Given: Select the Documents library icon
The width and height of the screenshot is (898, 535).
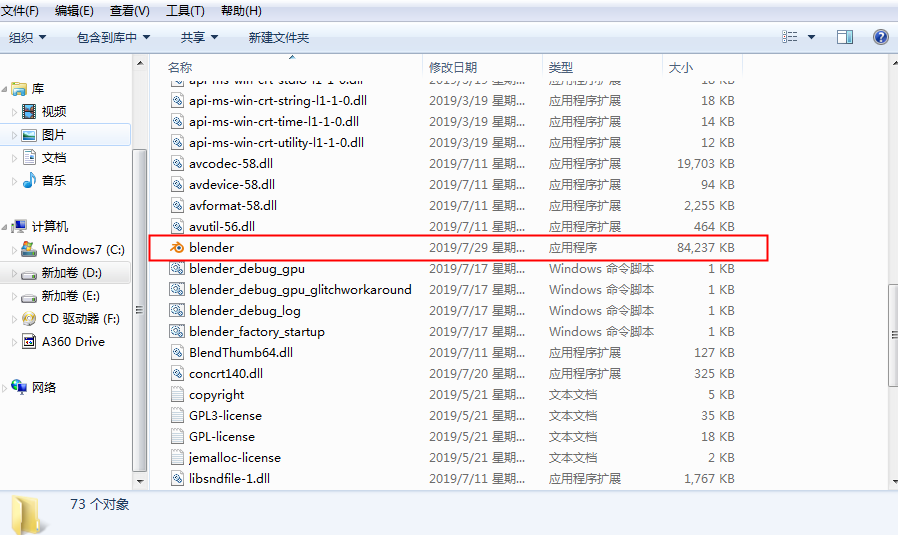Looking at the screenshot, I should click(x=29, y=157).
